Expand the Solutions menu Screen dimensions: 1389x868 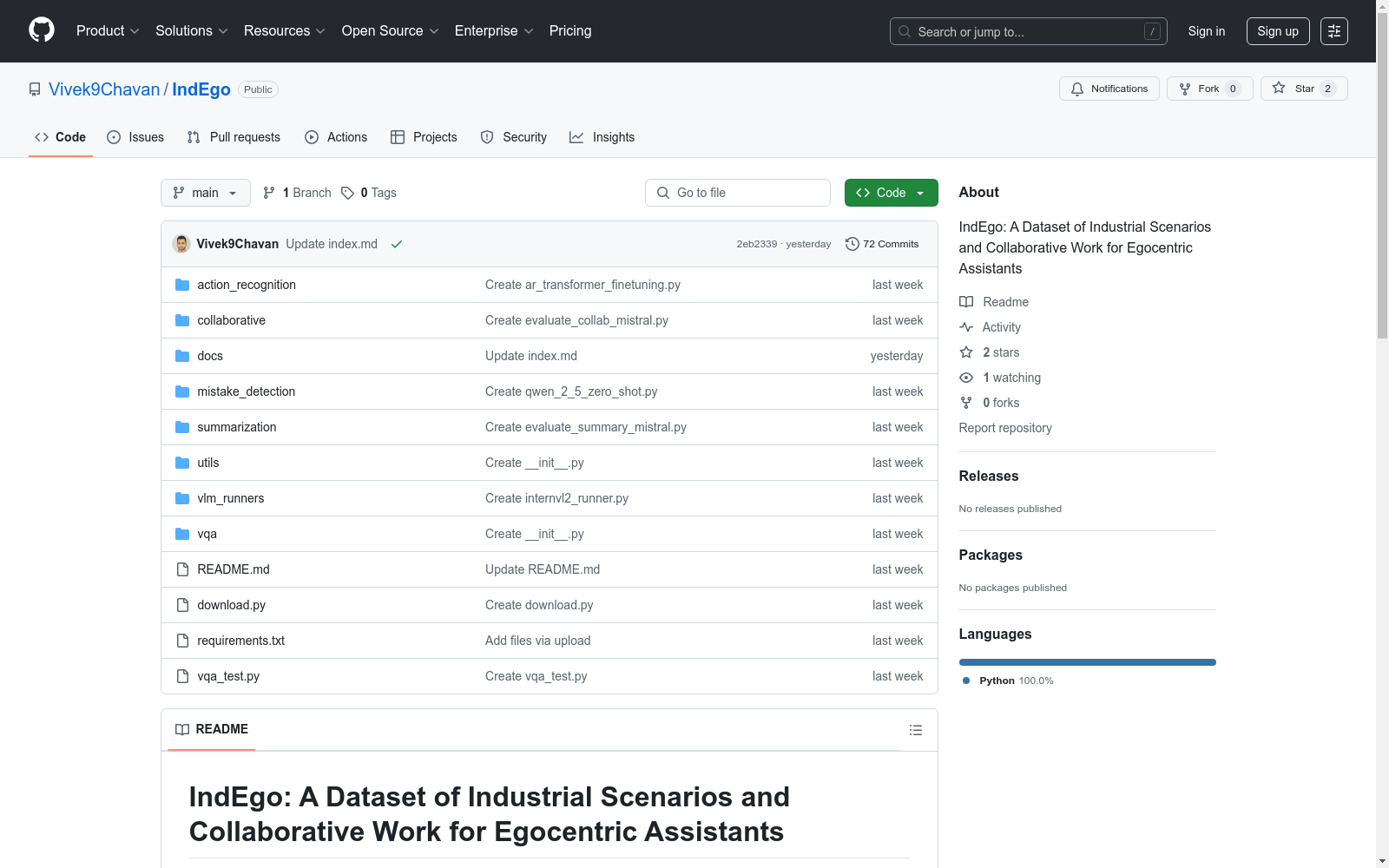pyautogui.click(x=192, y=31)
